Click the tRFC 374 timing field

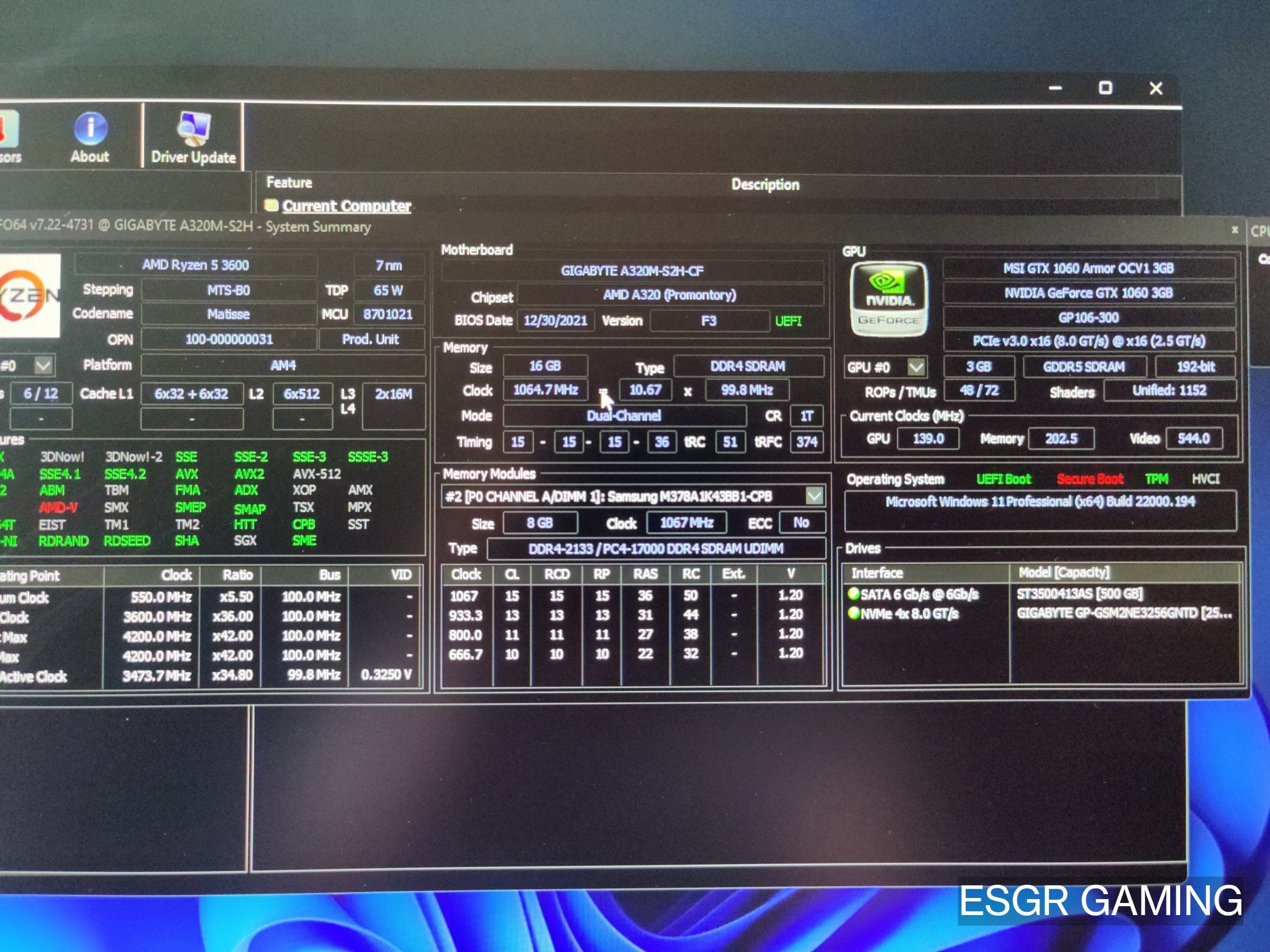click(806, 442)
